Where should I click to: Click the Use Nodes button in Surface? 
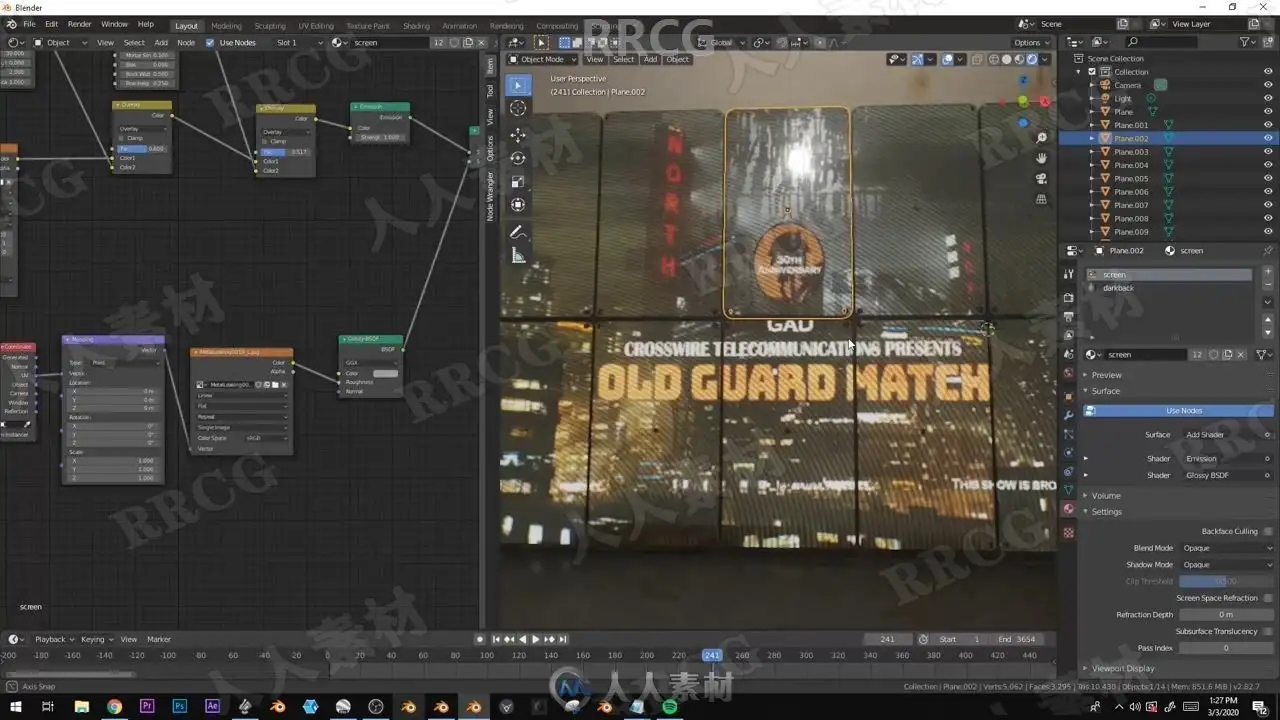point(1183,411)
